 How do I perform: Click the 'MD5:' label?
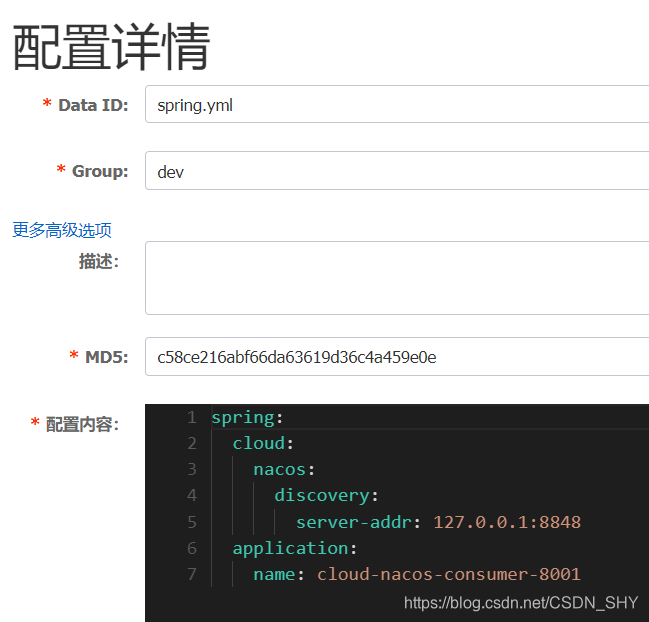point(107,357)
